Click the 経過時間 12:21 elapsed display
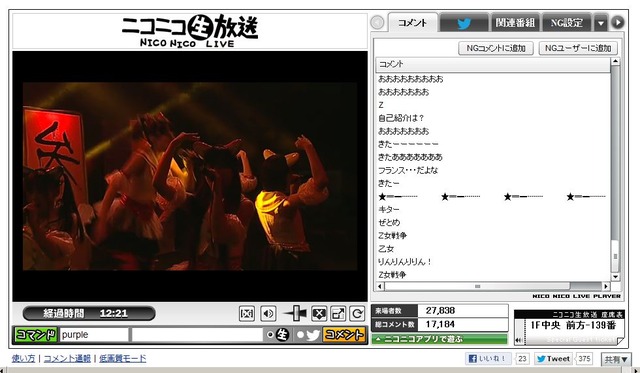Image resolution: width=640 pixels, height=373 pixels. pyautogui.click(x=89, y=313)
